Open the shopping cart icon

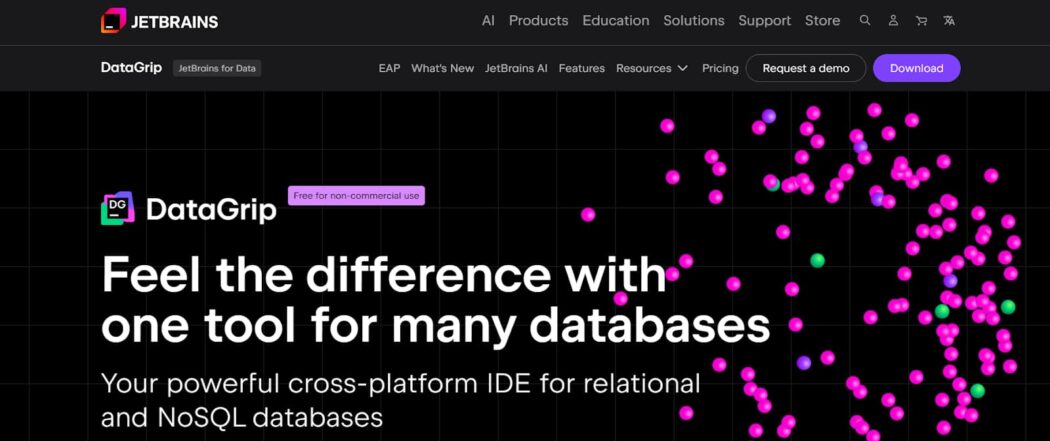click(921, 21)
